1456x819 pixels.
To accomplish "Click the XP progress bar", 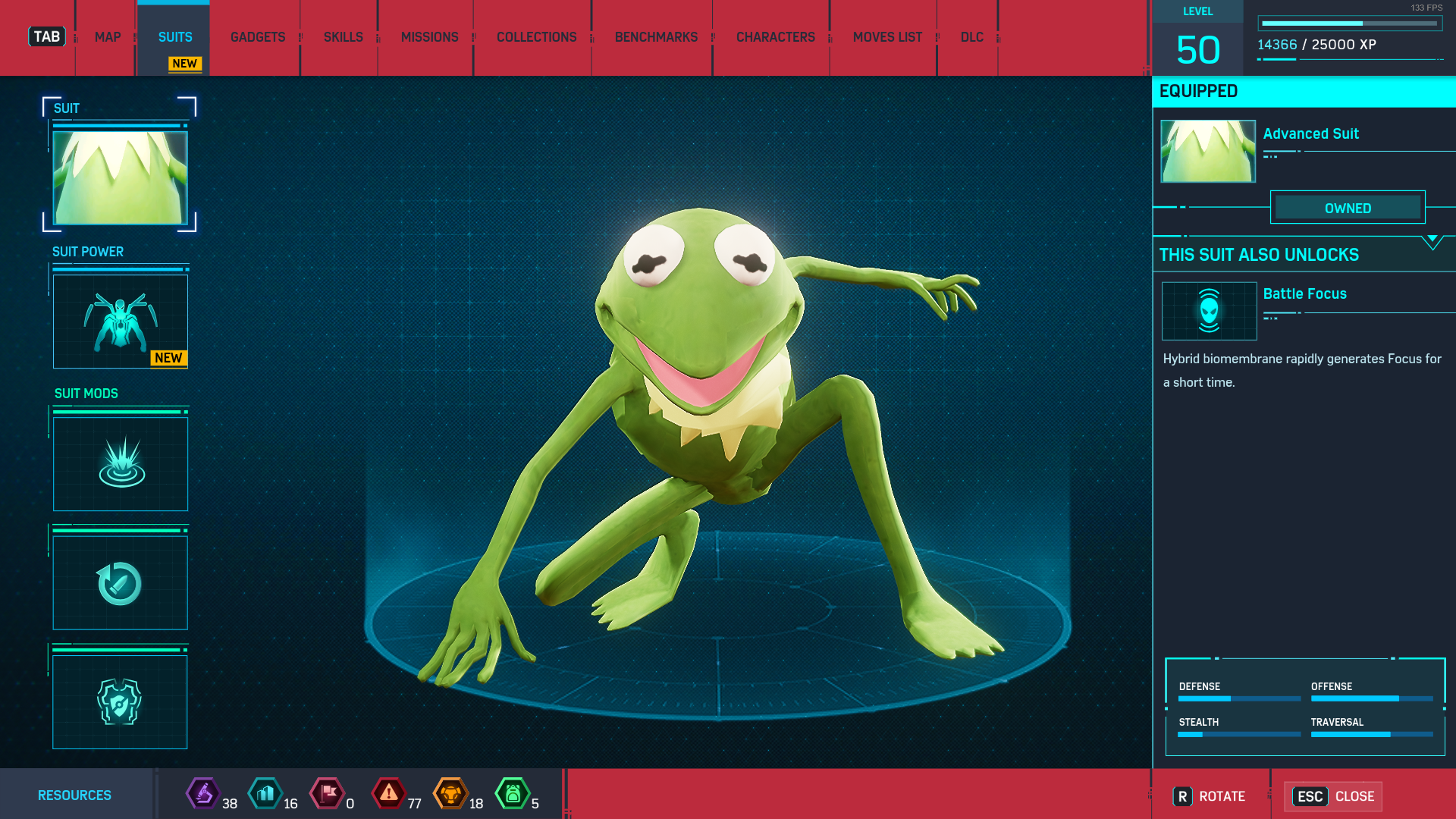I will tap(1349, 24).
